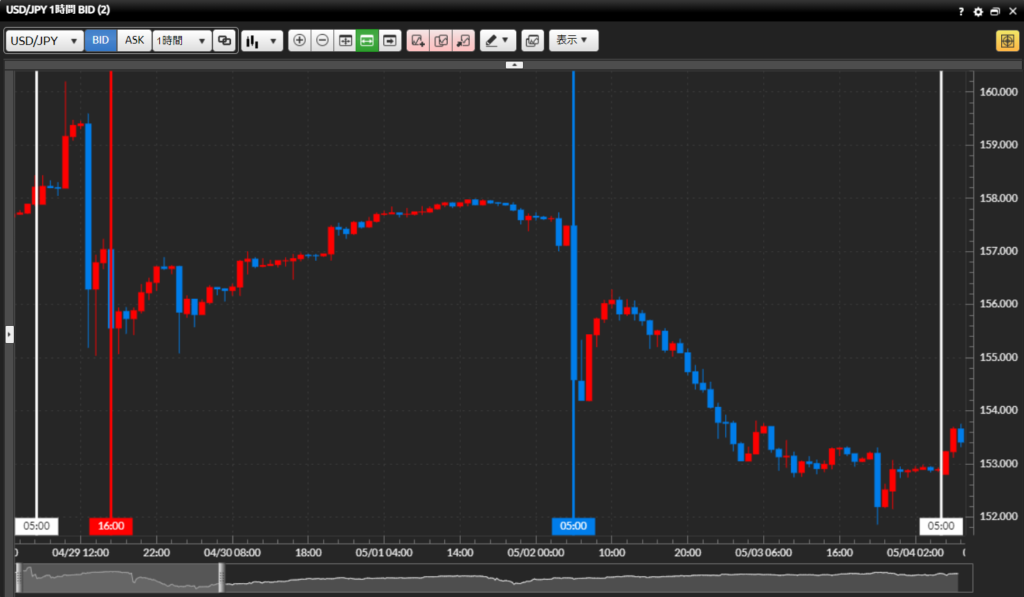Click the left handle of range slider
Screen dimensions: 1024x597
coord(17,576)
